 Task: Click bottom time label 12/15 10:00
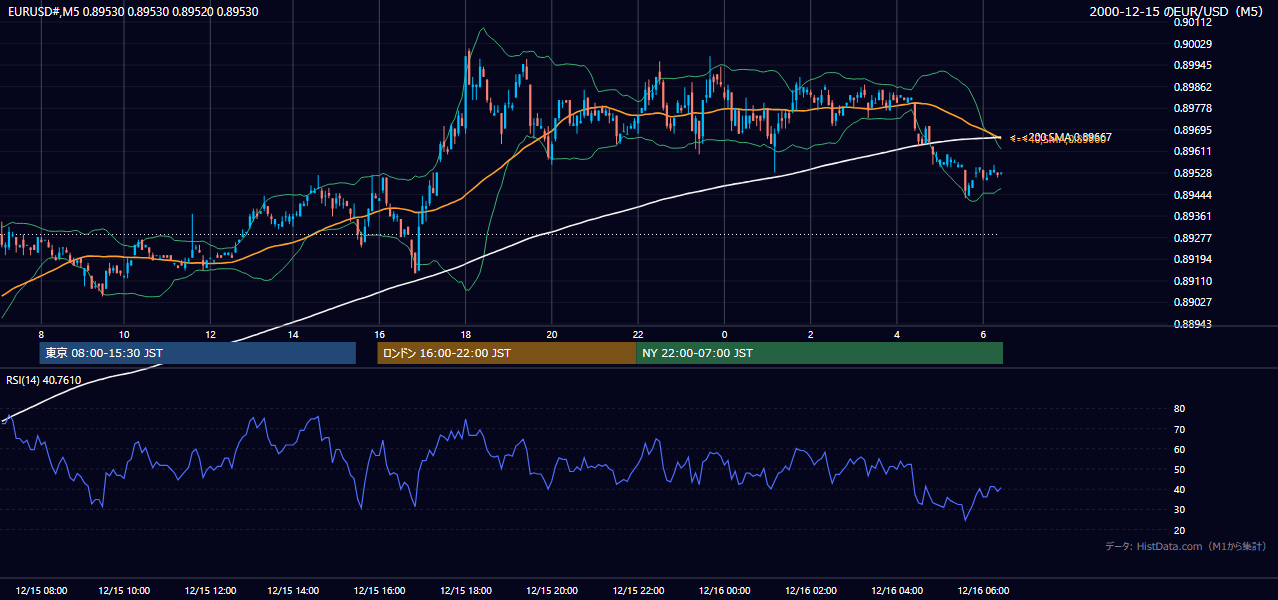pos(124,591)
